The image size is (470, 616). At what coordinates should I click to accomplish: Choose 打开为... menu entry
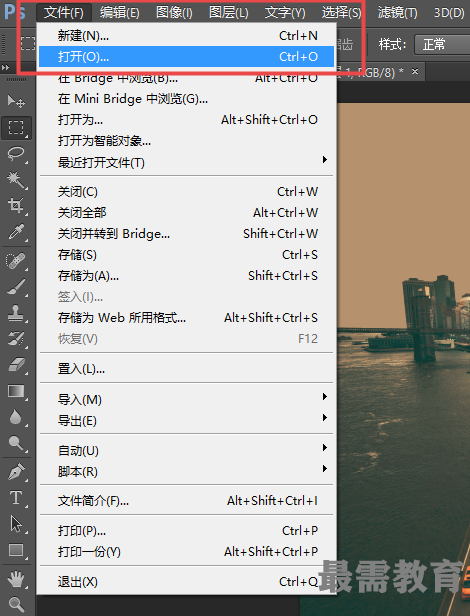(185, 119)
